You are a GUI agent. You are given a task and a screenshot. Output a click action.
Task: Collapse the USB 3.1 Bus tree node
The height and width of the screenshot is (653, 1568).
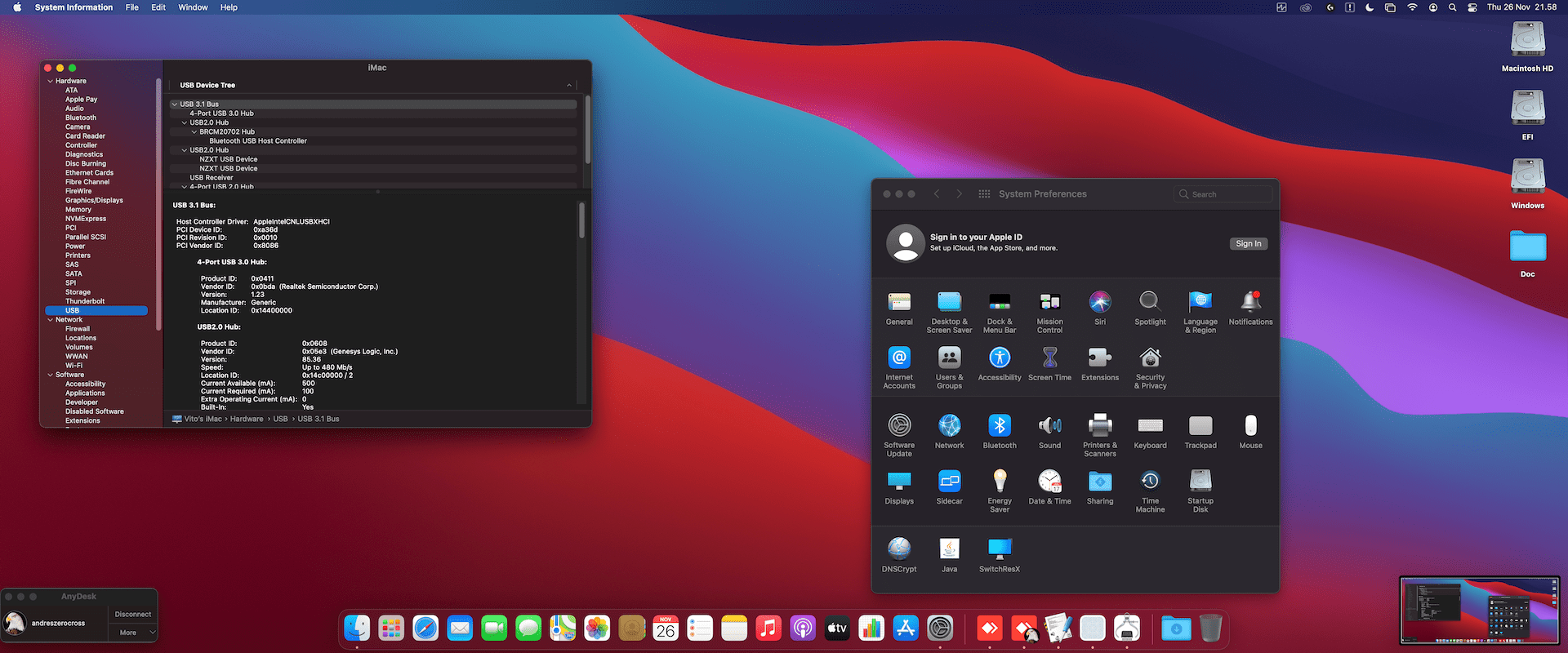click(175, 104)
